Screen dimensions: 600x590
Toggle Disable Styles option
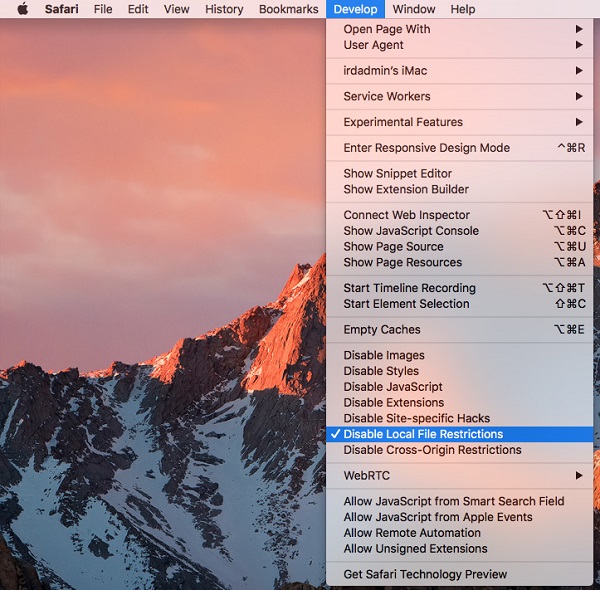pos(460,371)
